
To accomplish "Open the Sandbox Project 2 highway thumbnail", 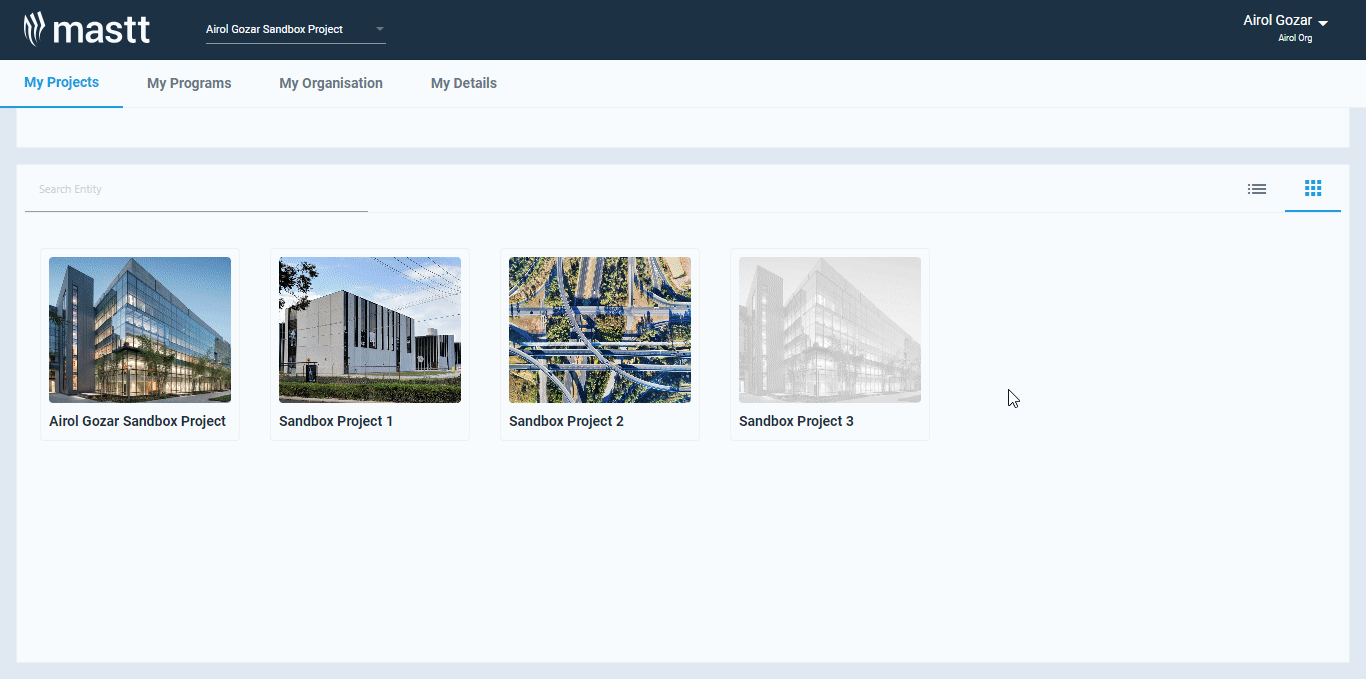I will tap(599, 330).
